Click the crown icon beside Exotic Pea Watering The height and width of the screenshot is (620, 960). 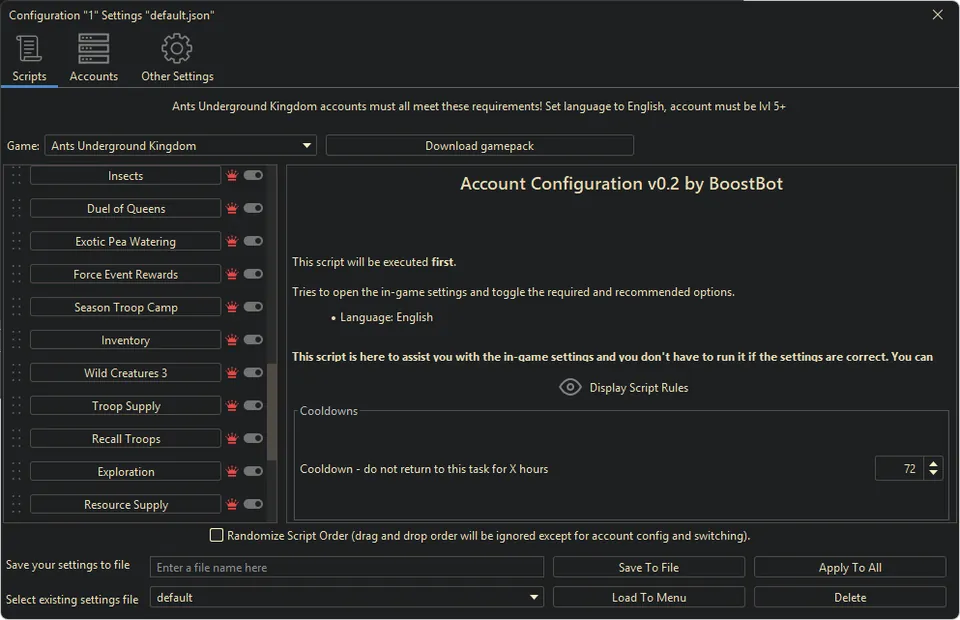pos(232,241)
